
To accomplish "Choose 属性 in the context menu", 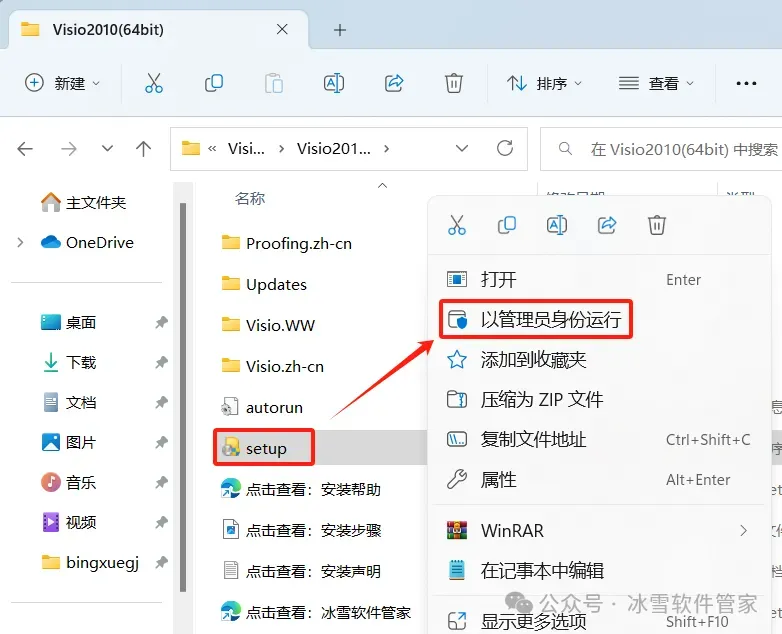I will coord(599,480).
